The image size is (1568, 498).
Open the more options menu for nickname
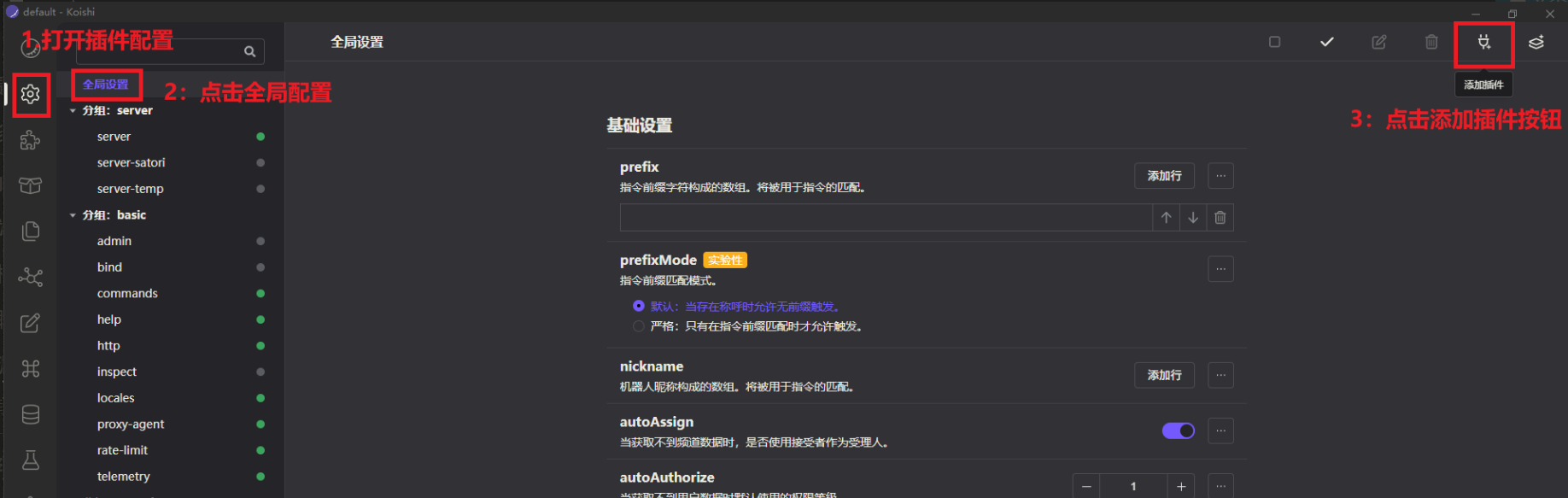1220,375
